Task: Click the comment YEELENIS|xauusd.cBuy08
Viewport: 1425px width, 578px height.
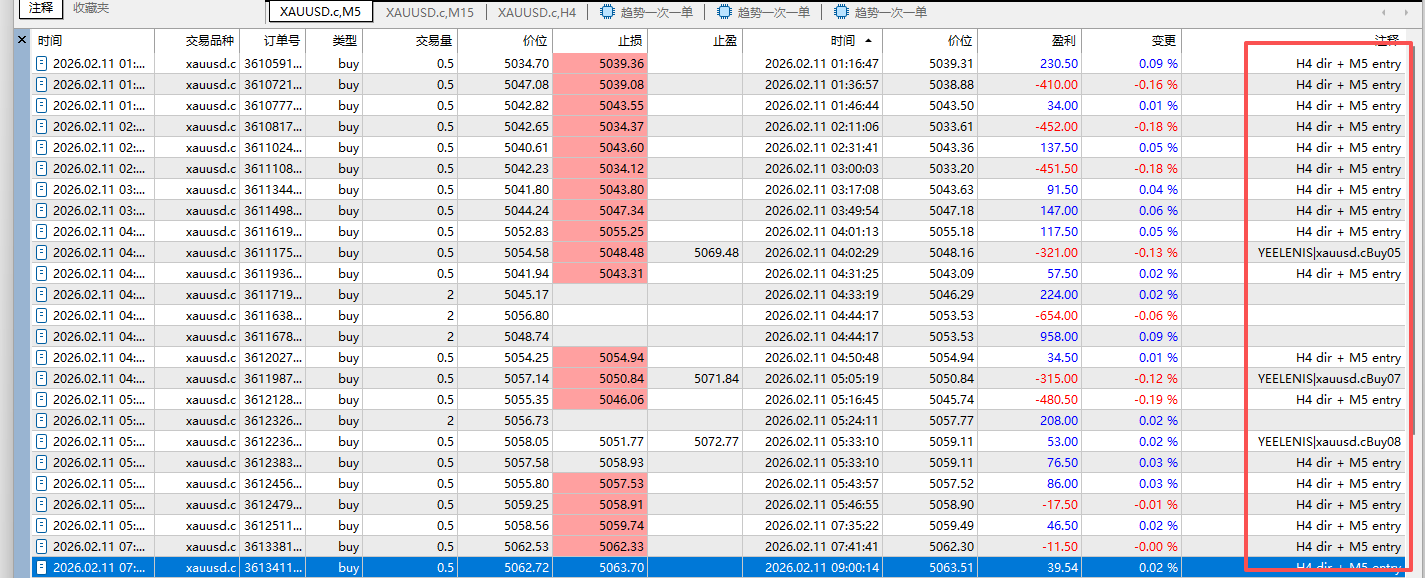Action: [1330, 441]
